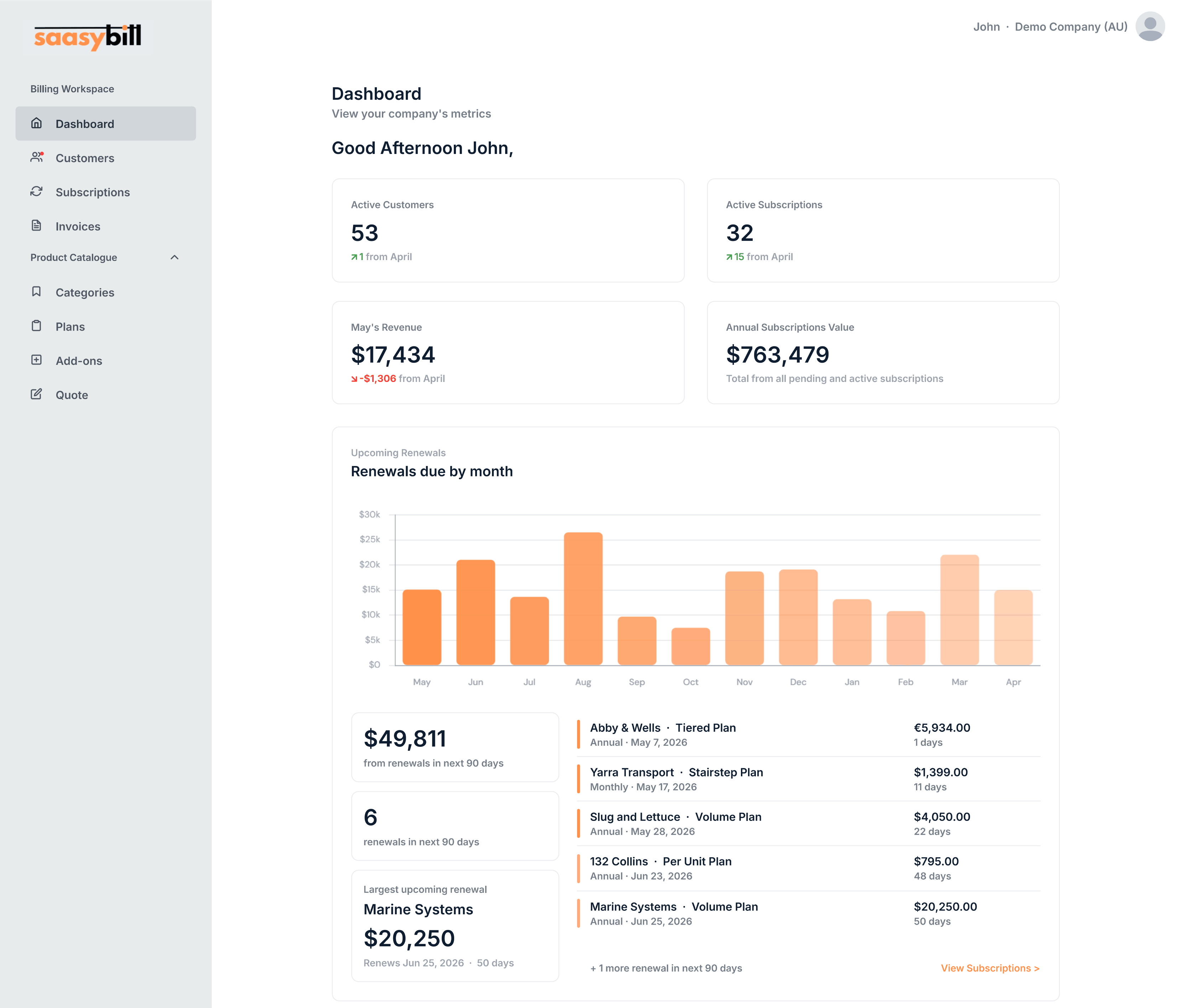Collapse the Product Catalogue section chevron

pyautogui.click(x=175, y=258)
